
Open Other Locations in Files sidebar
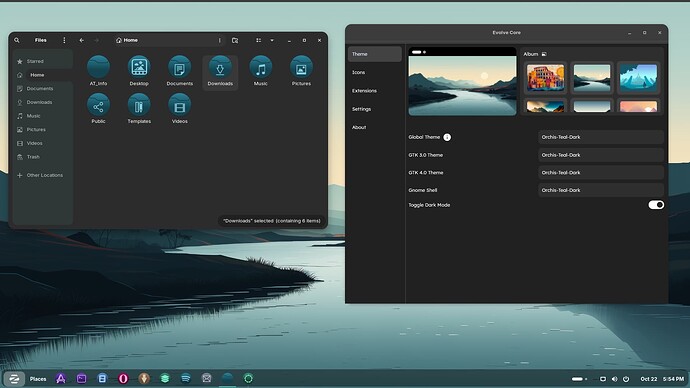[43, 175]
